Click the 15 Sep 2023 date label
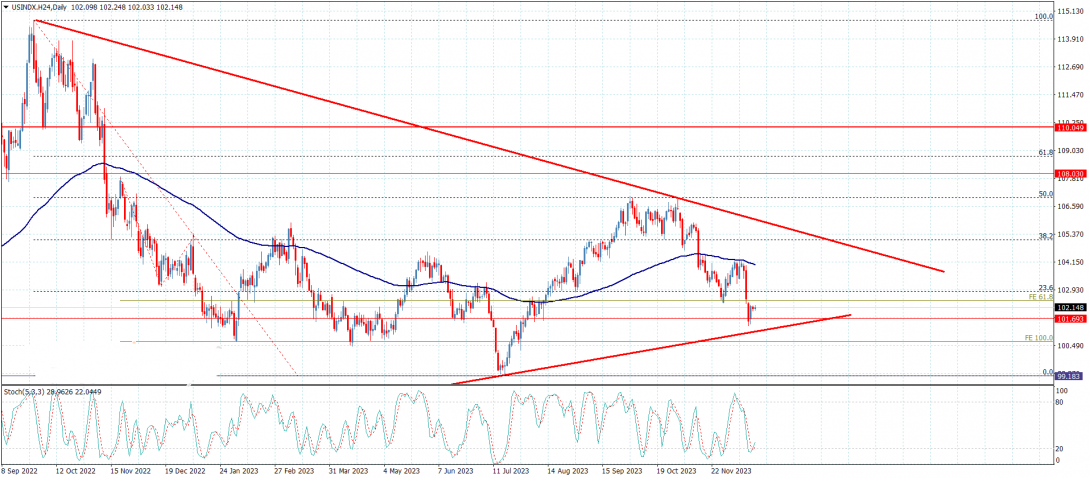Screen dimensions: 1090x478 620,471
